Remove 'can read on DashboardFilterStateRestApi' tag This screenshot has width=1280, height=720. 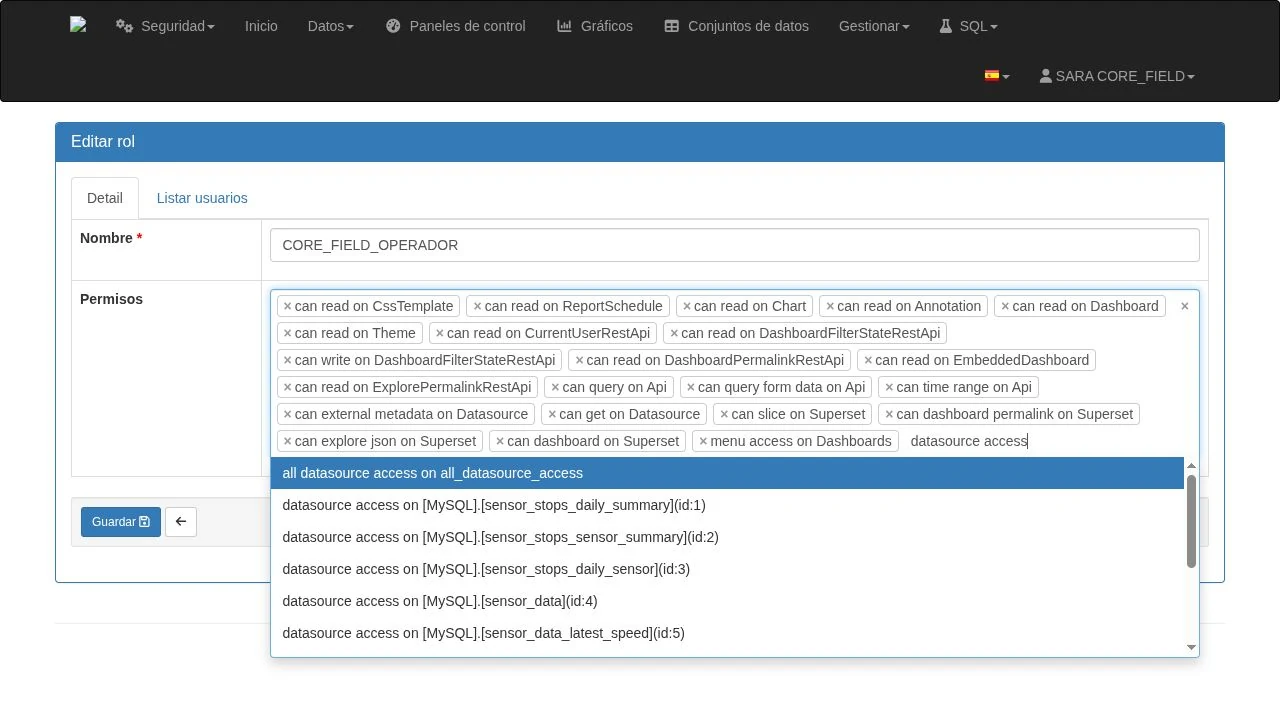pos(674,333)
